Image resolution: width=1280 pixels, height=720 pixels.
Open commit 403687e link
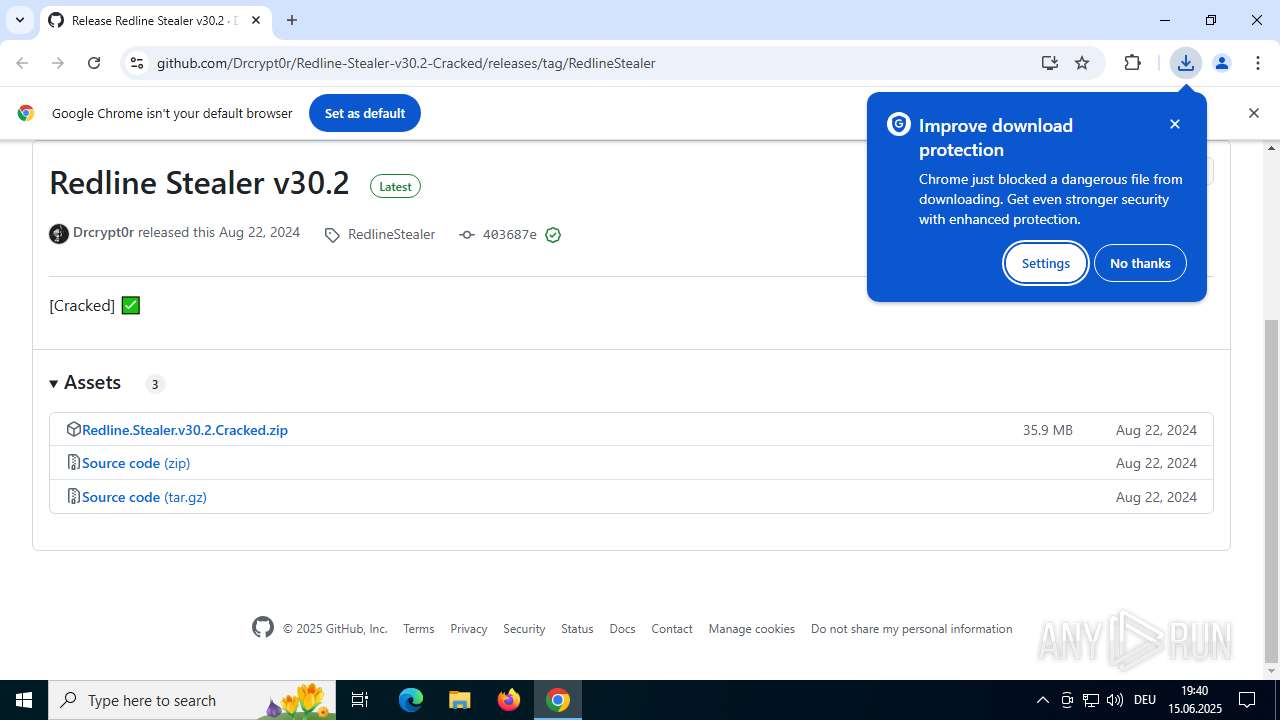click(509, 235)
